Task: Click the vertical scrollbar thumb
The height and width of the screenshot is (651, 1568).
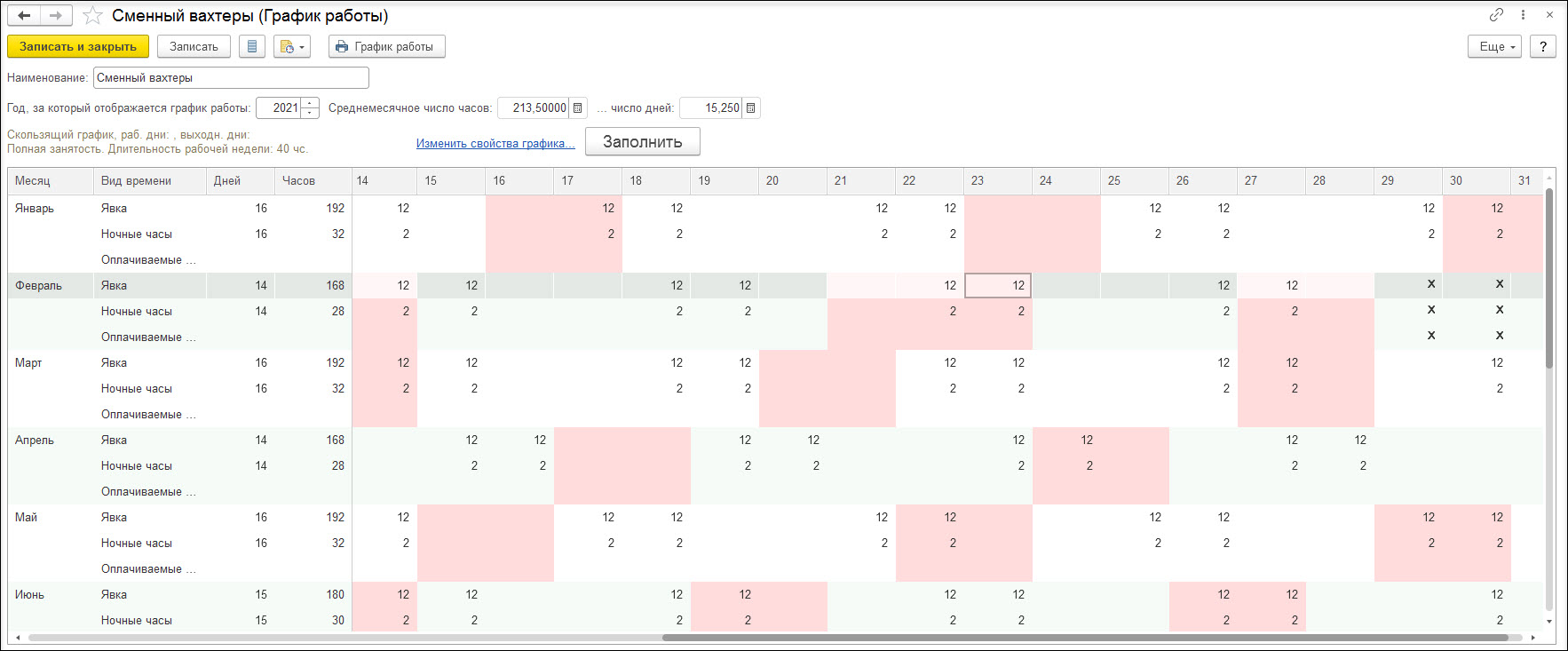Action: [x=1549, y=278]
